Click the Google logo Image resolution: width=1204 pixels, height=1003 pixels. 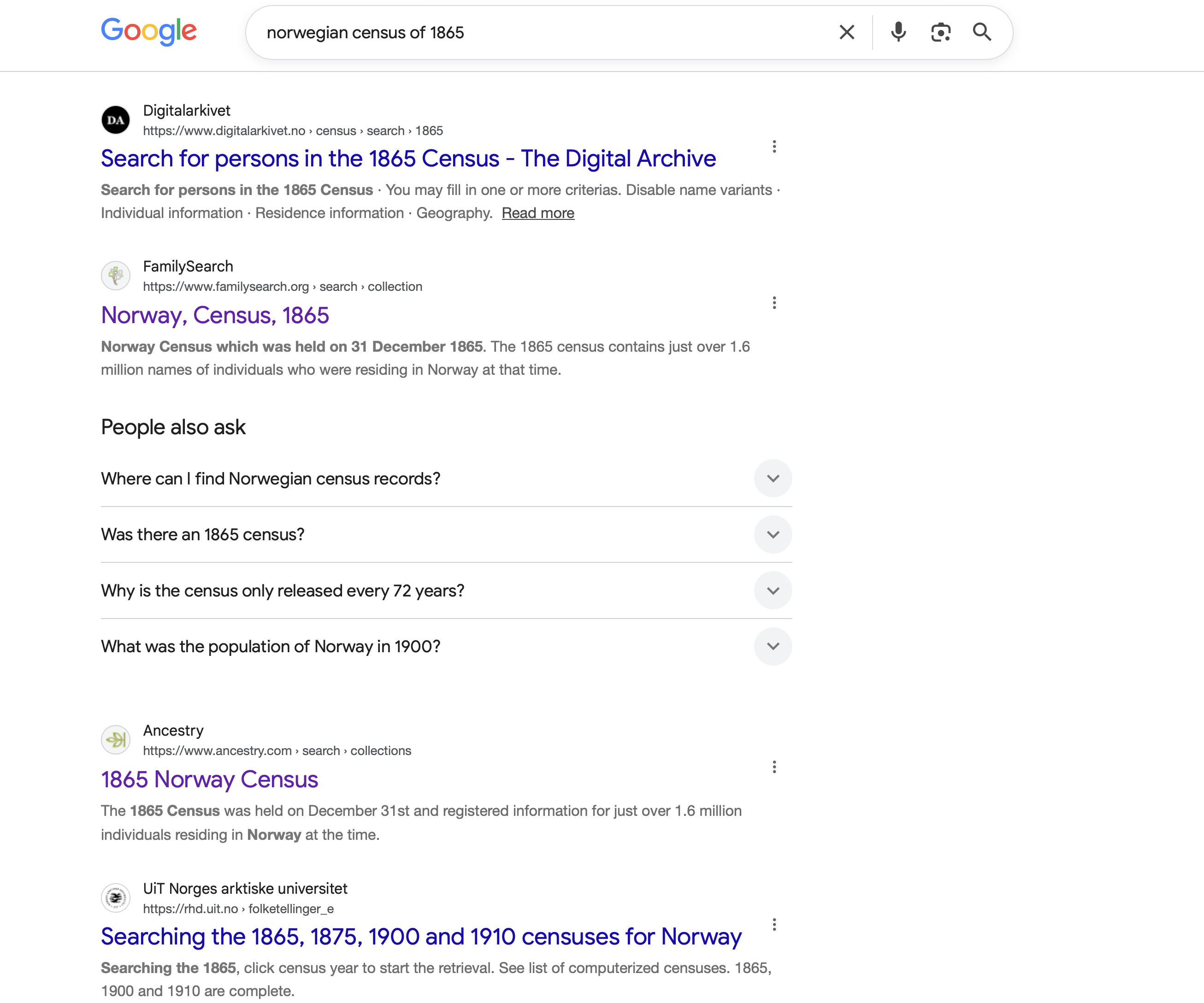(149, 31)
